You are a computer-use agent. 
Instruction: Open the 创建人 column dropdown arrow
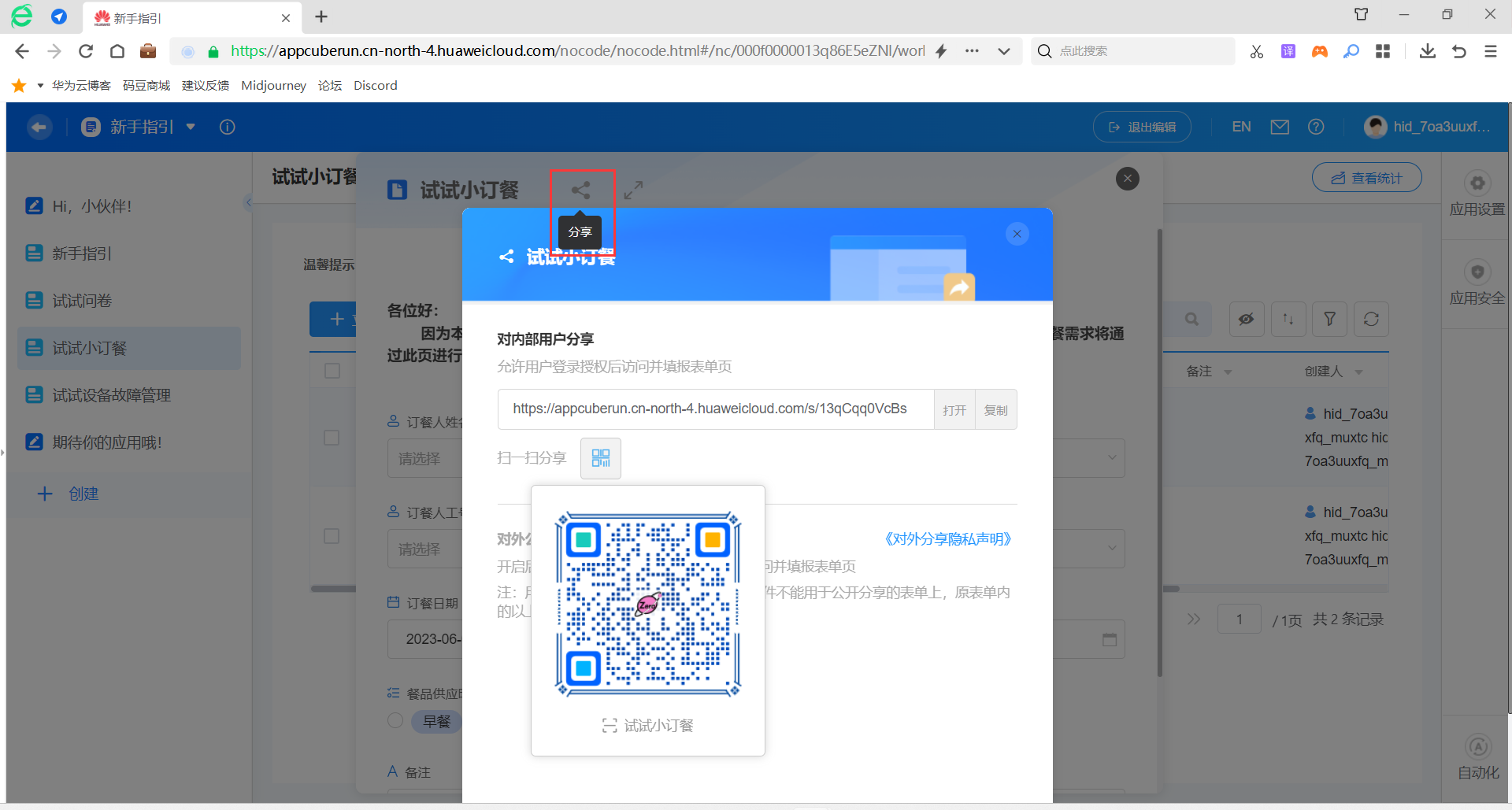pyautogui.click(x=1358, y=372)
